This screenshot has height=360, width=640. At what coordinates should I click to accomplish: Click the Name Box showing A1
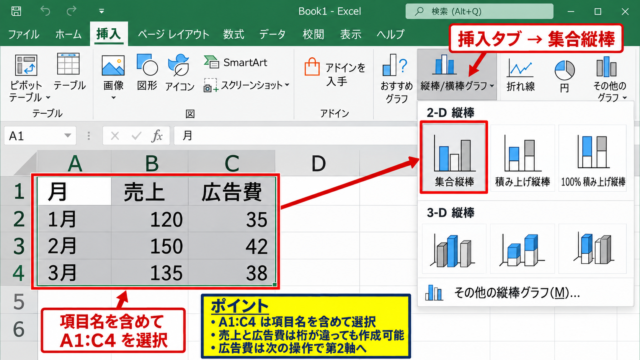pos(33,136)
